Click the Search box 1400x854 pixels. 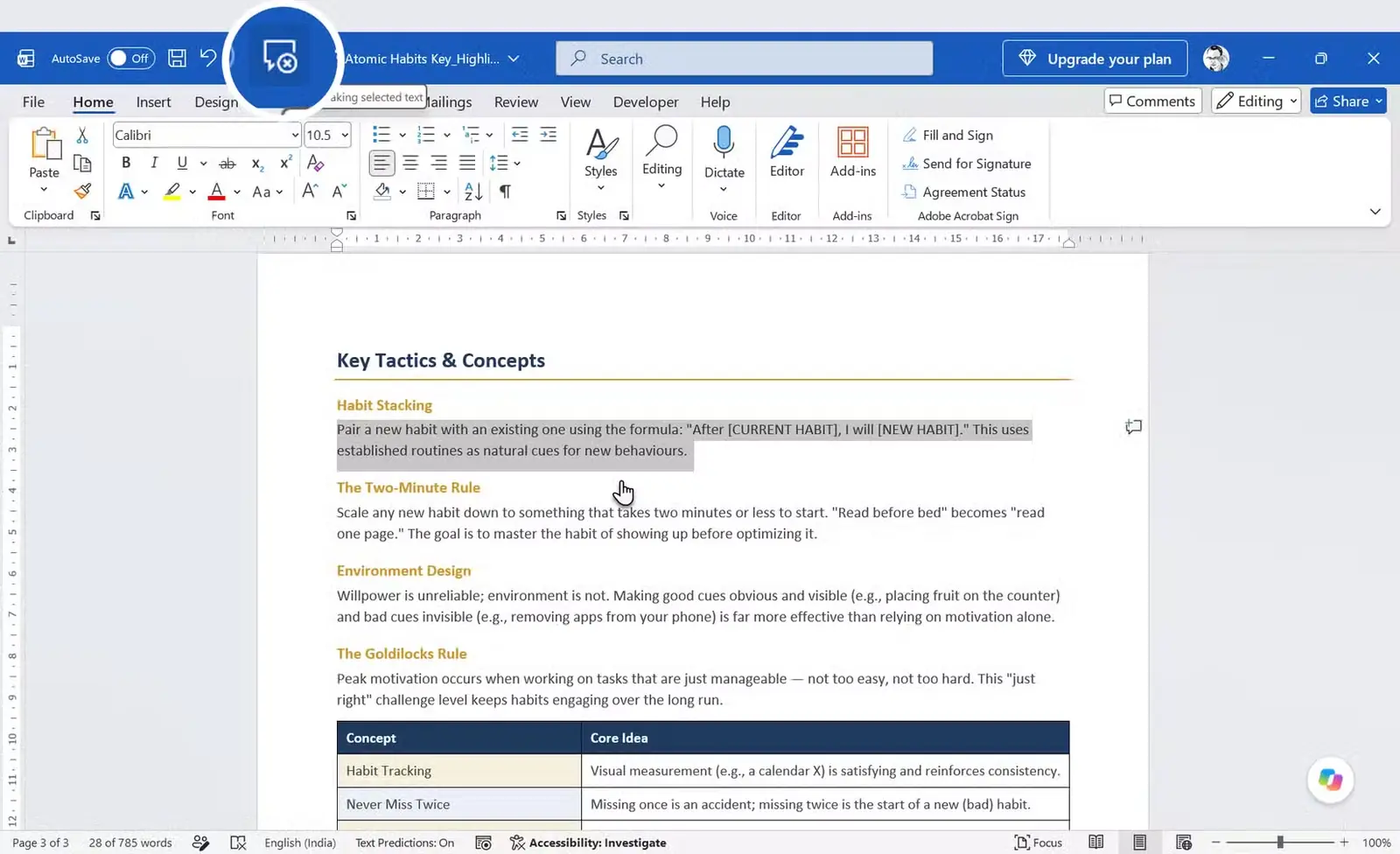pyautogui.click(x=744, y=59)
